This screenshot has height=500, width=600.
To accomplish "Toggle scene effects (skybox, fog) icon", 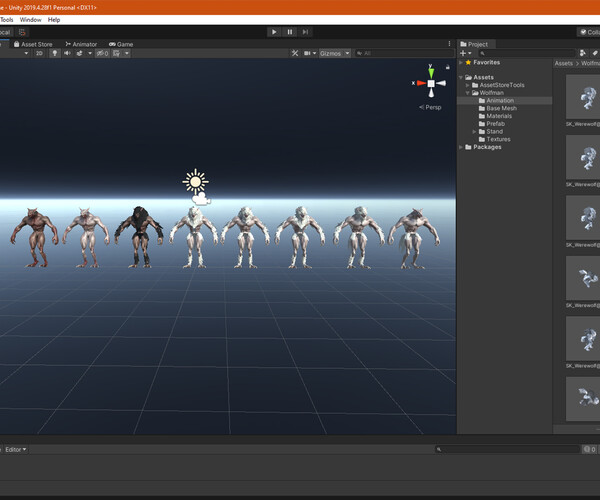I will (80, 53).
